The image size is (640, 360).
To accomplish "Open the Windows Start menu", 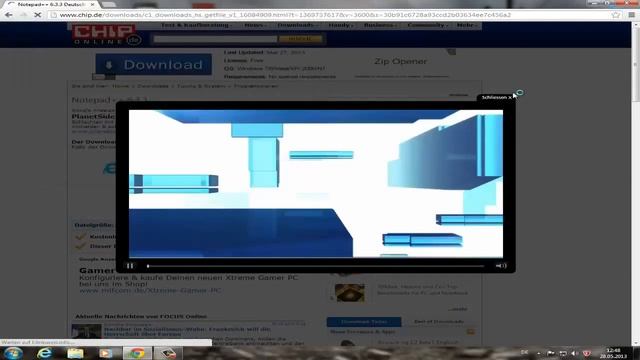I will (x=13, y=353).
